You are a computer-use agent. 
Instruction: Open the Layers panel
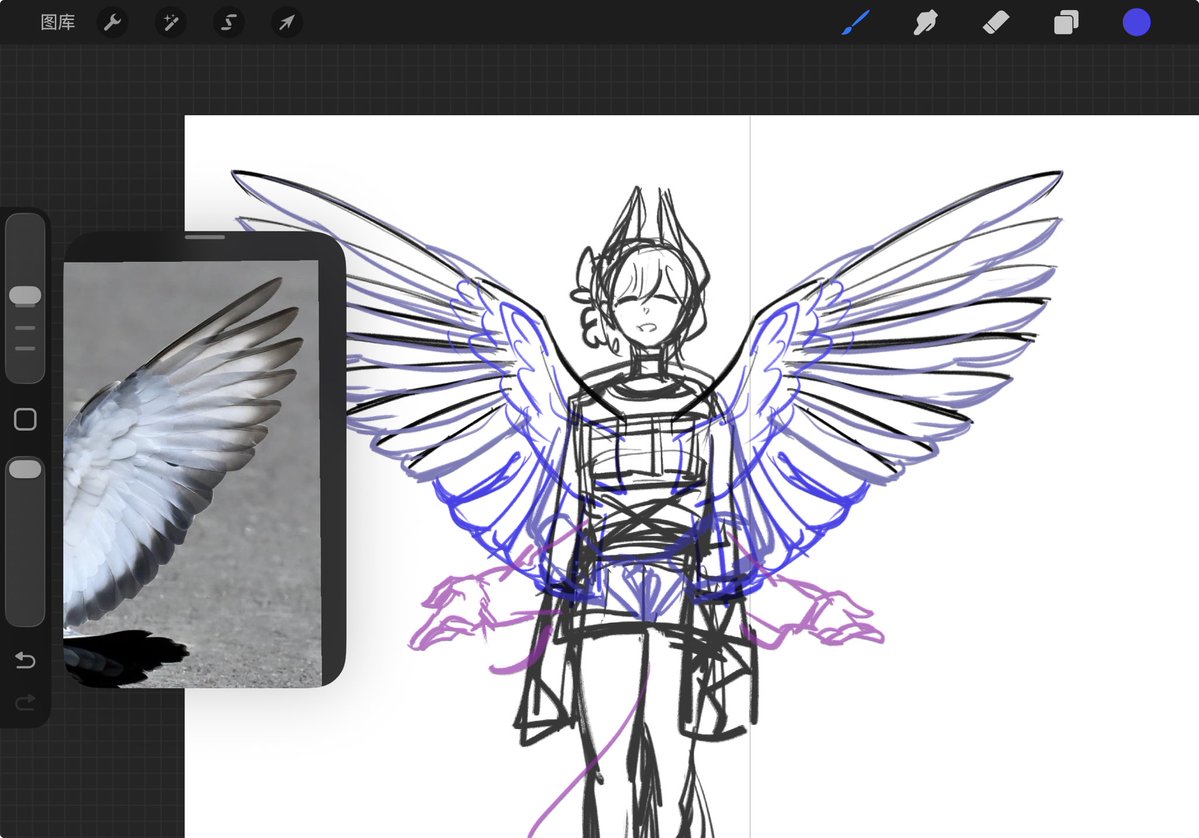click(1066, 22)
